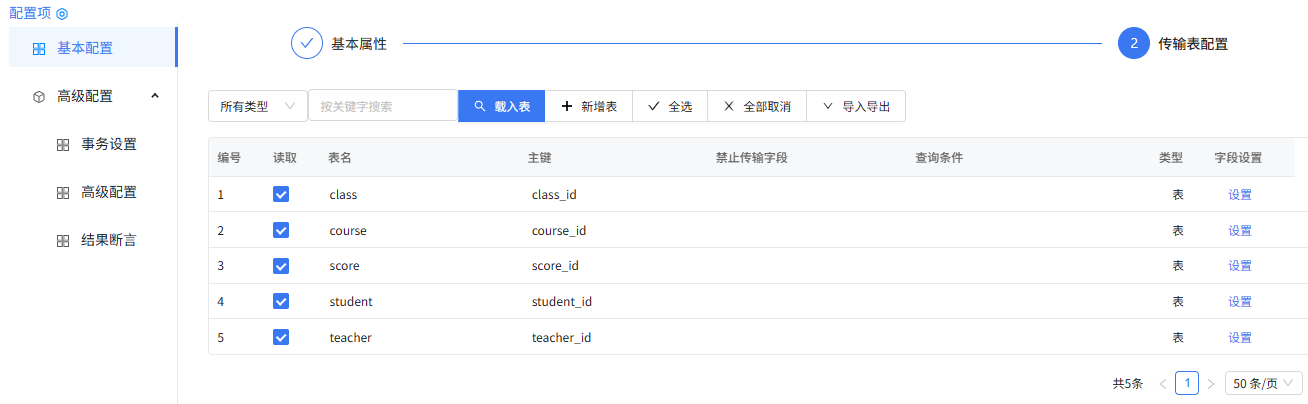Collapse the 高级配置 sidebar group
Screen dimensions: 1308x404
[154, 96]
